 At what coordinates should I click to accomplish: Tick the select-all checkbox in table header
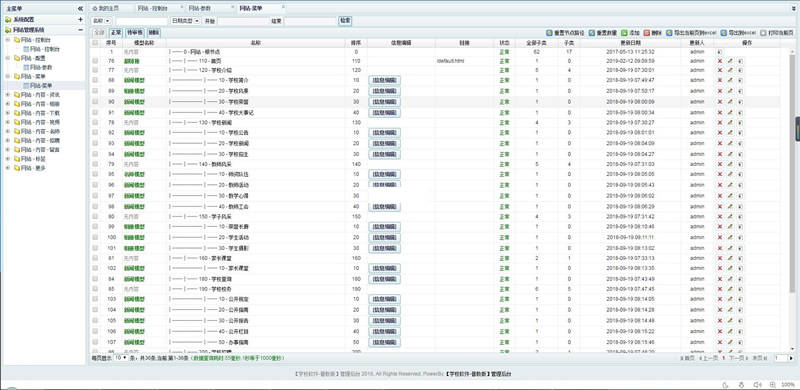click(95, 43)
